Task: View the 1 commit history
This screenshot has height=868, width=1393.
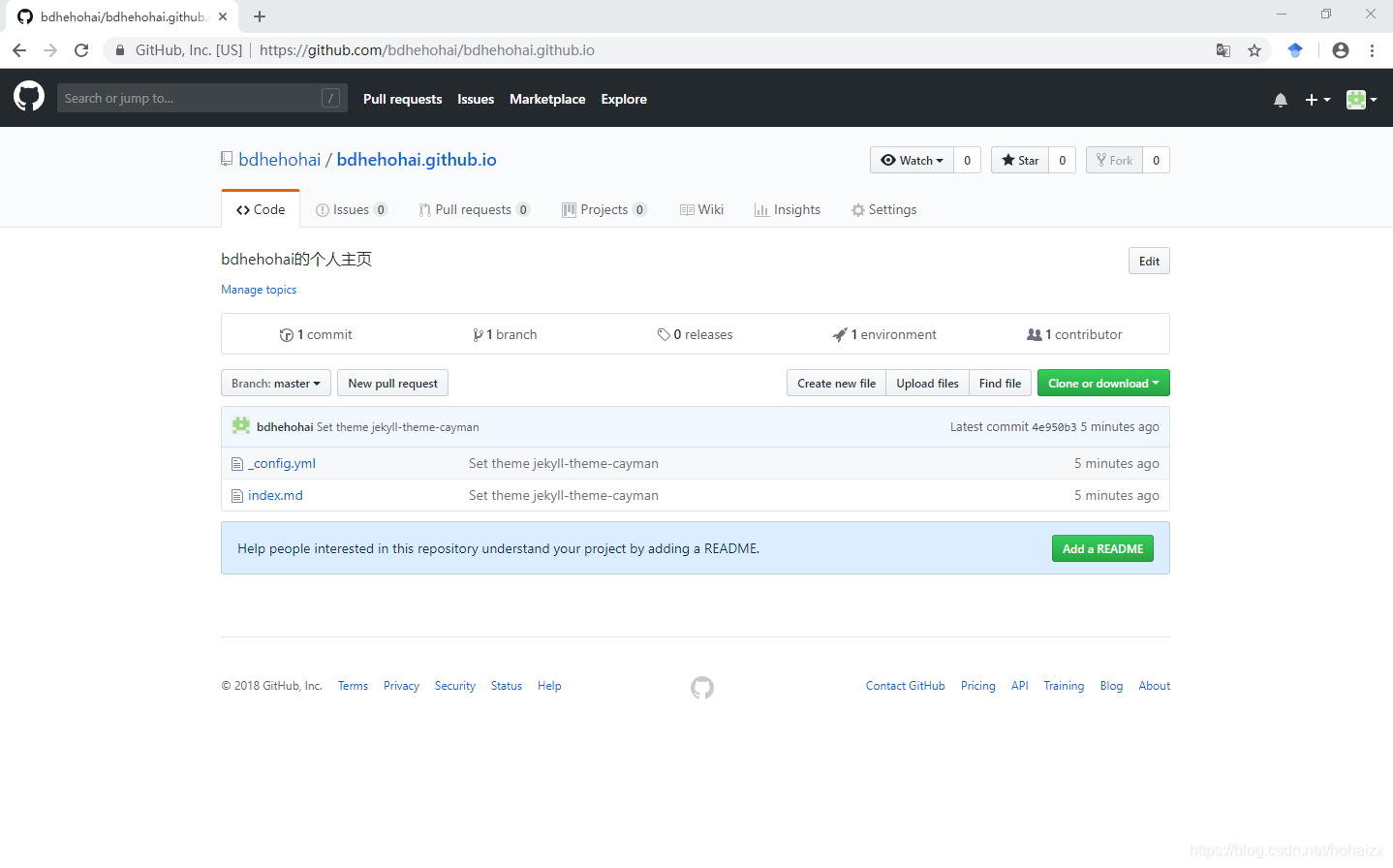Action: (x=316, y=334)
